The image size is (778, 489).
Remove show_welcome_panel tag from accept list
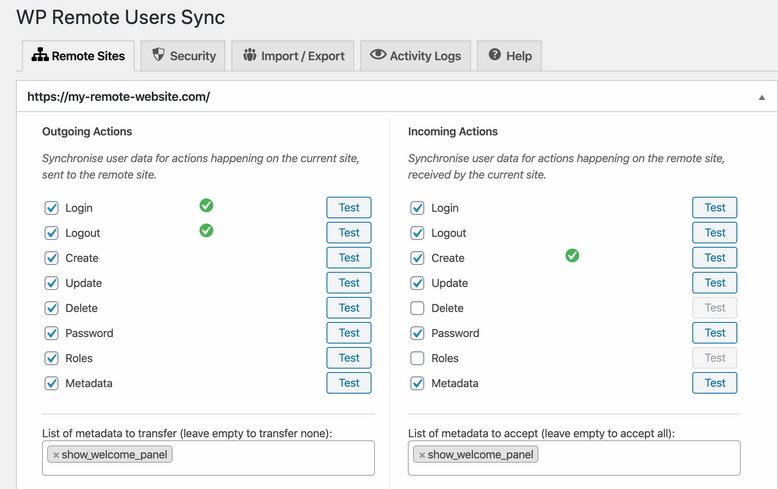(422, 455)
